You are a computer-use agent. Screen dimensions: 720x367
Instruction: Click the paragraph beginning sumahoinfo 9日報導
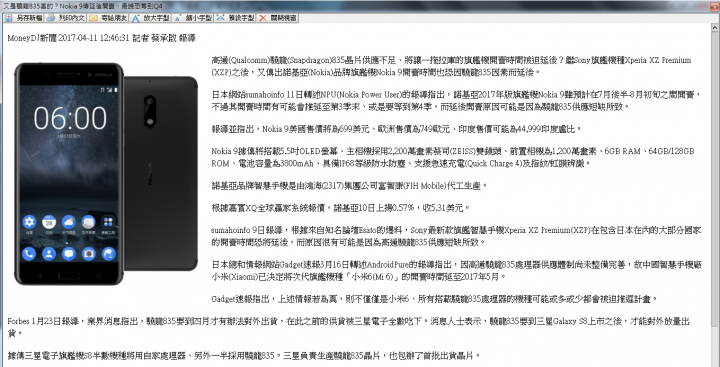point(456,236)
